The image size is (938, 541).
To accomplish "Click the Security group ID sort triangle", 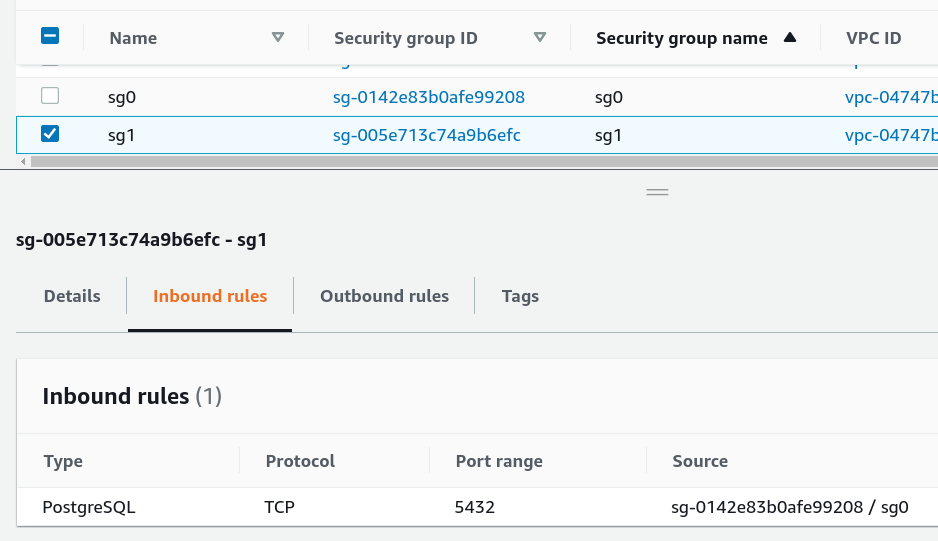I will click(540, 38).
